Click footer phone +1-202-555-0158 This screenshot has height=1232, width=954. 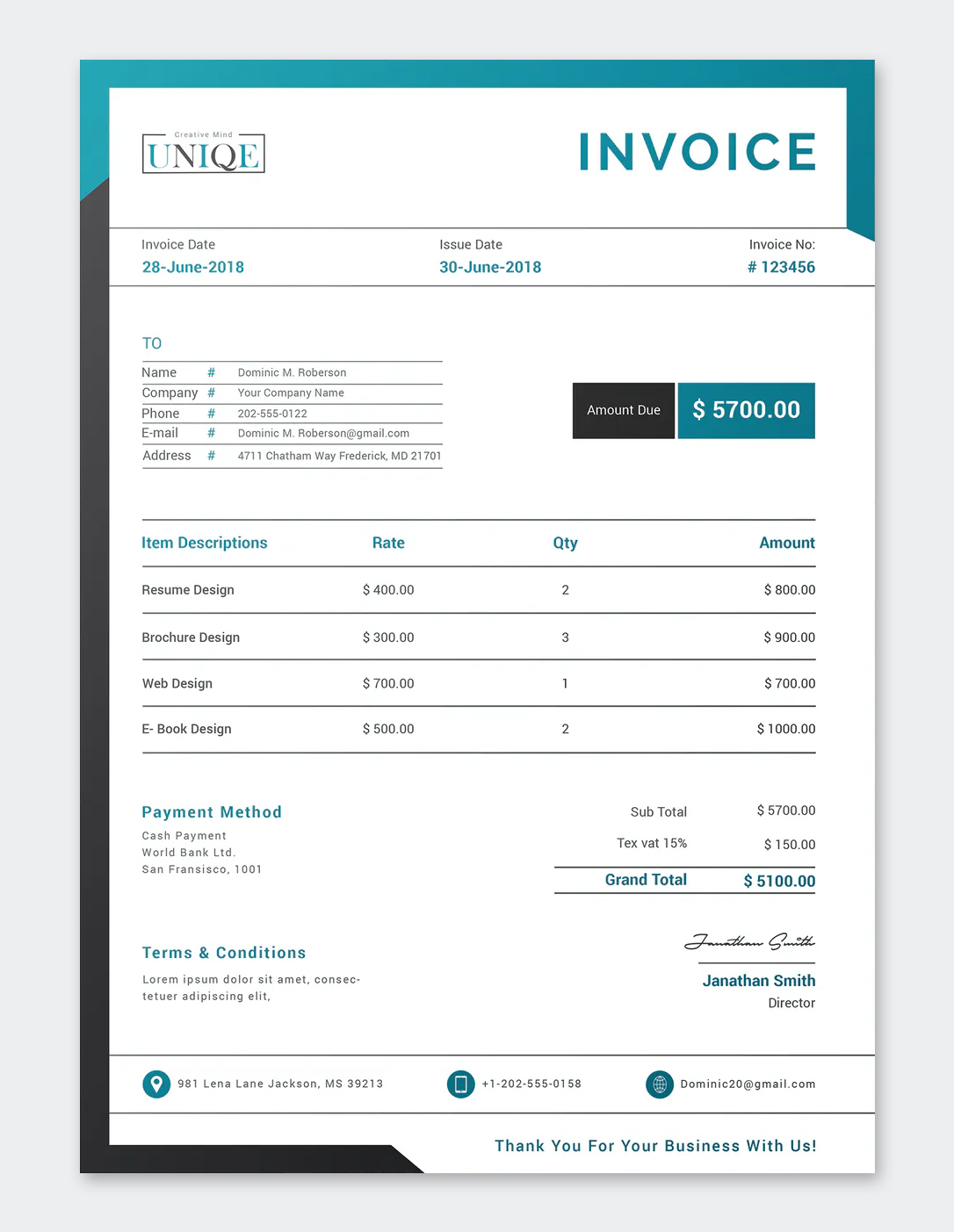click(x=531, y=1084)
